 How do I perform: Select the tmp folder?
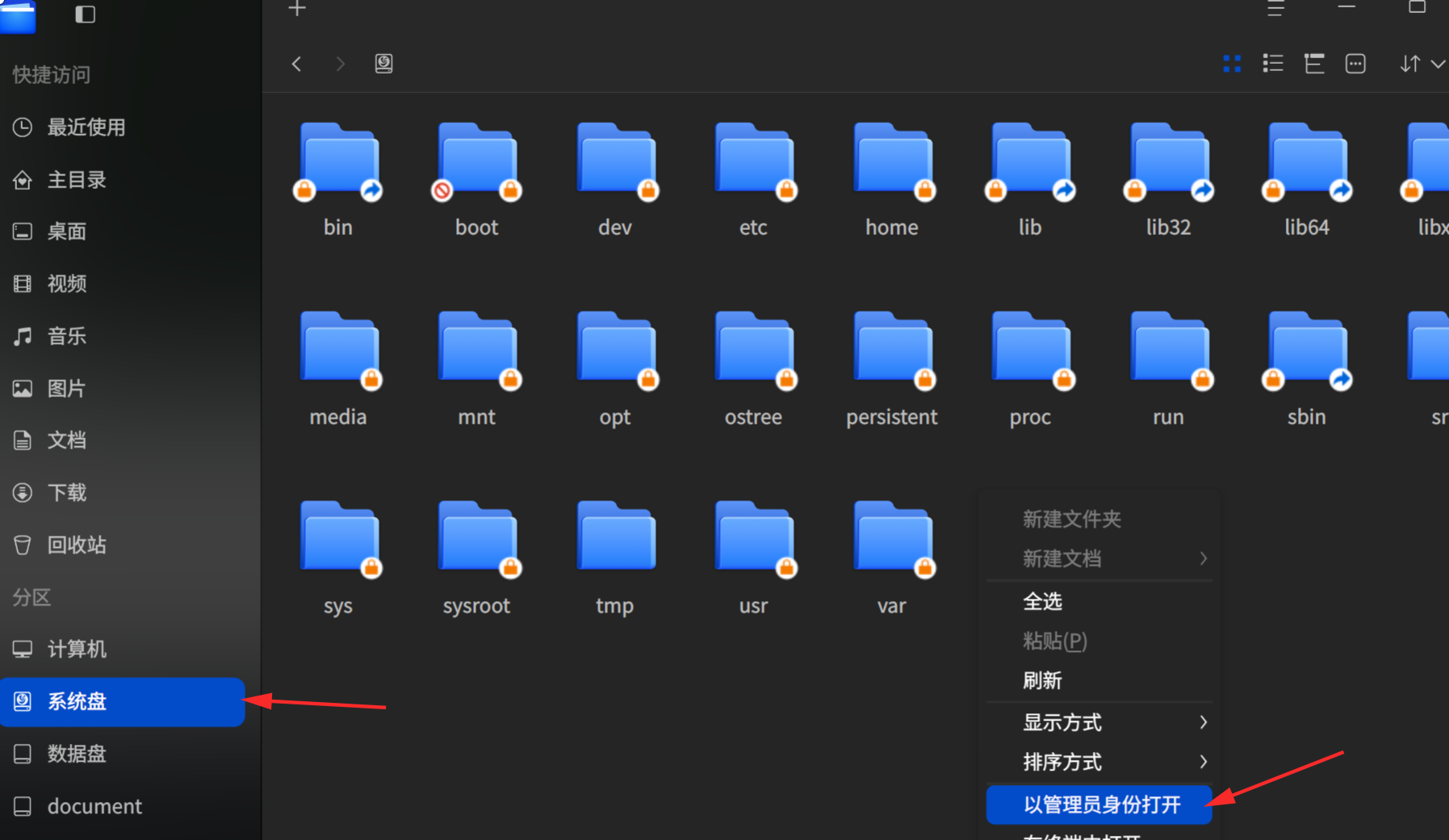point(615,558)
